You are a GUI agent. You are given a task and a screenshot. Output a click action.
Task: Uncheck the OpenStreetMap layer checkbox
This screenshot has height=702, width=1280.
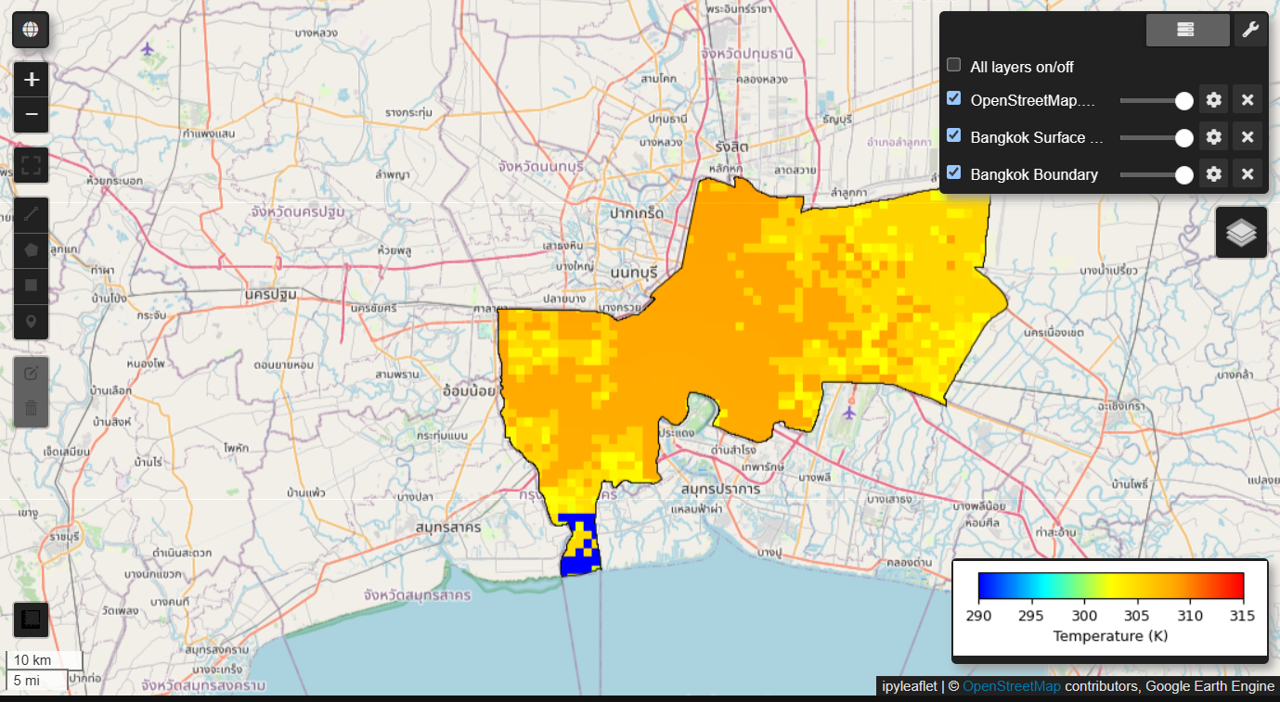[954, 98]
